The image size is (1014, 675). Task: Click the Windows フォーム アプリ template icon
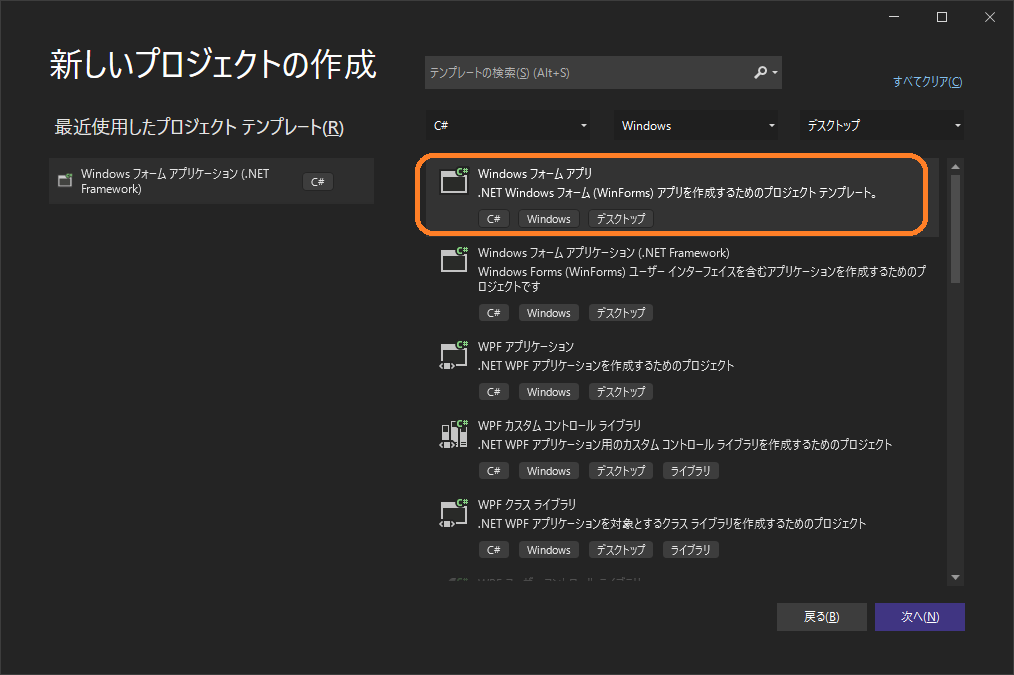(454, 181)
